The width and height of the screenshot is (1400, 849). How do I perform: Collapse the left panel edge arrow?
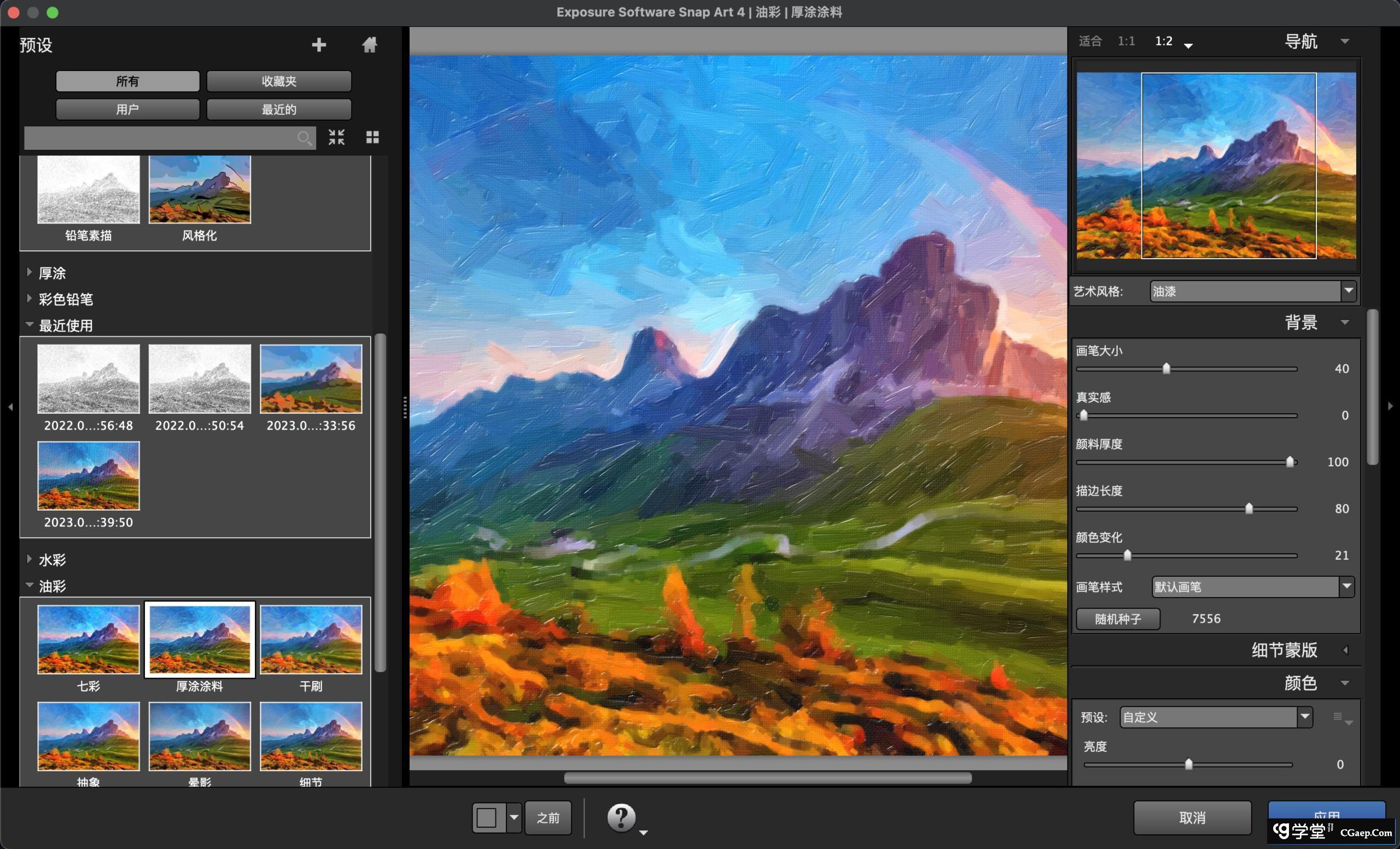coord(10,407)
